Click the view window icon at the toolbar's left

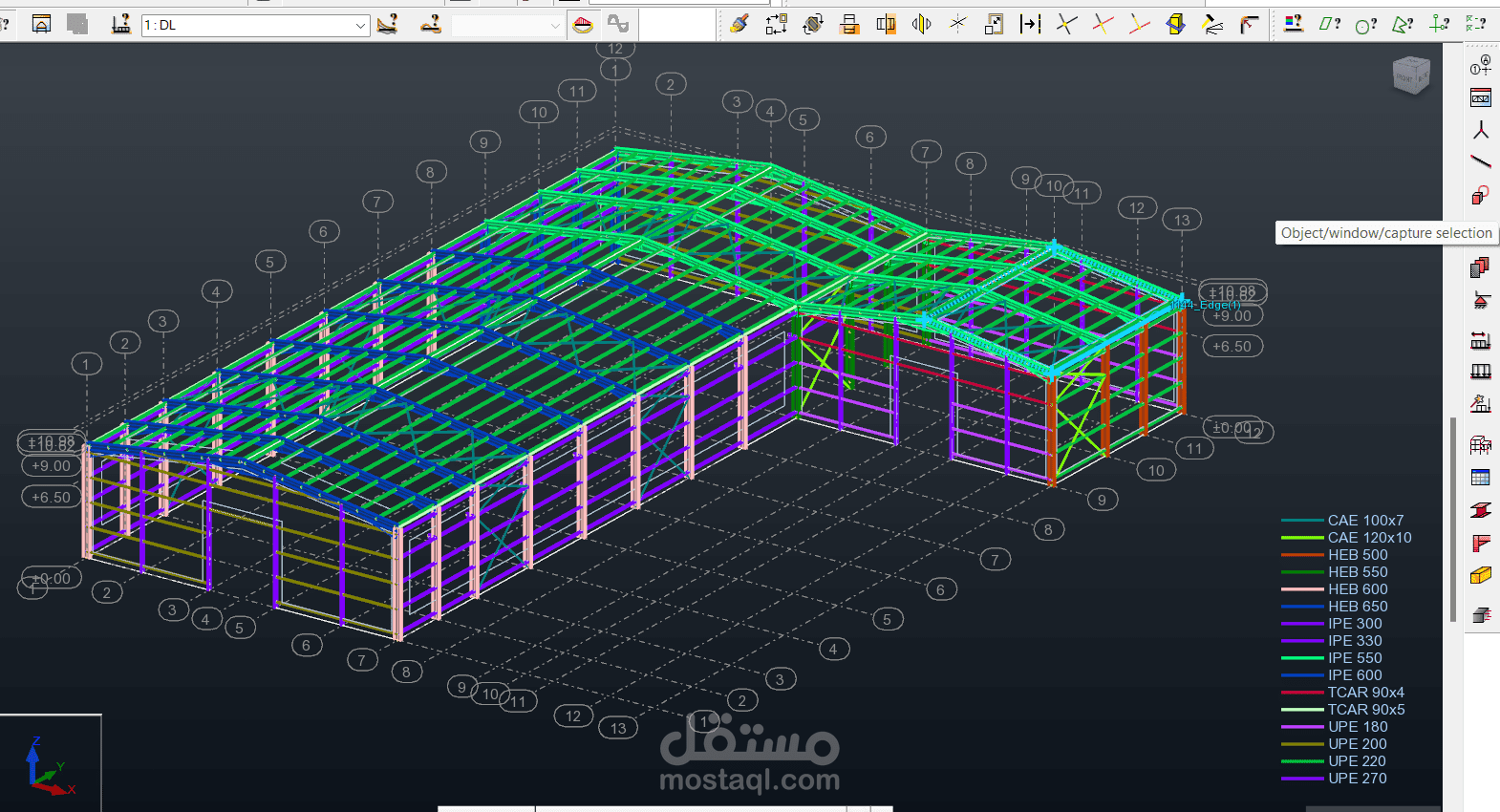tap(41, 24)
